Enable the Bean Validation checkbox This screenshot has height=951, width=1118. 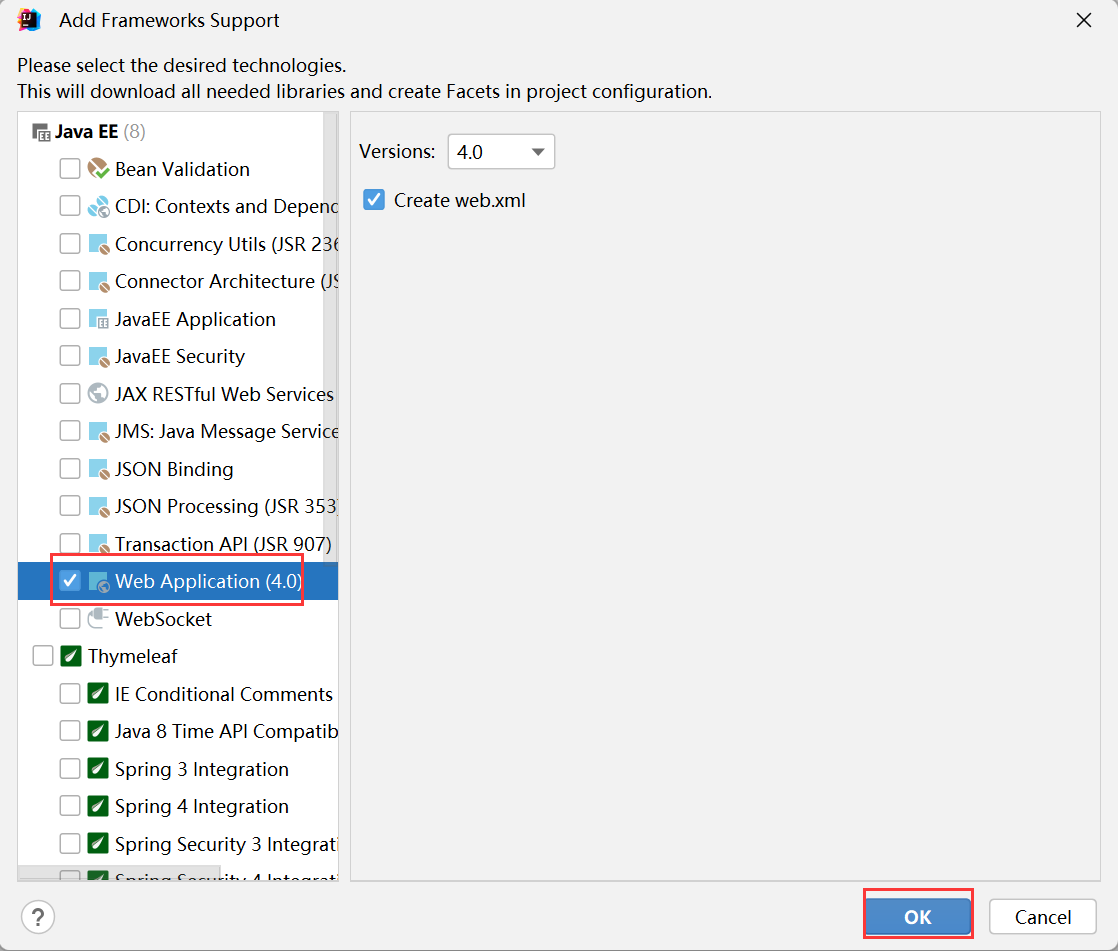70,169
